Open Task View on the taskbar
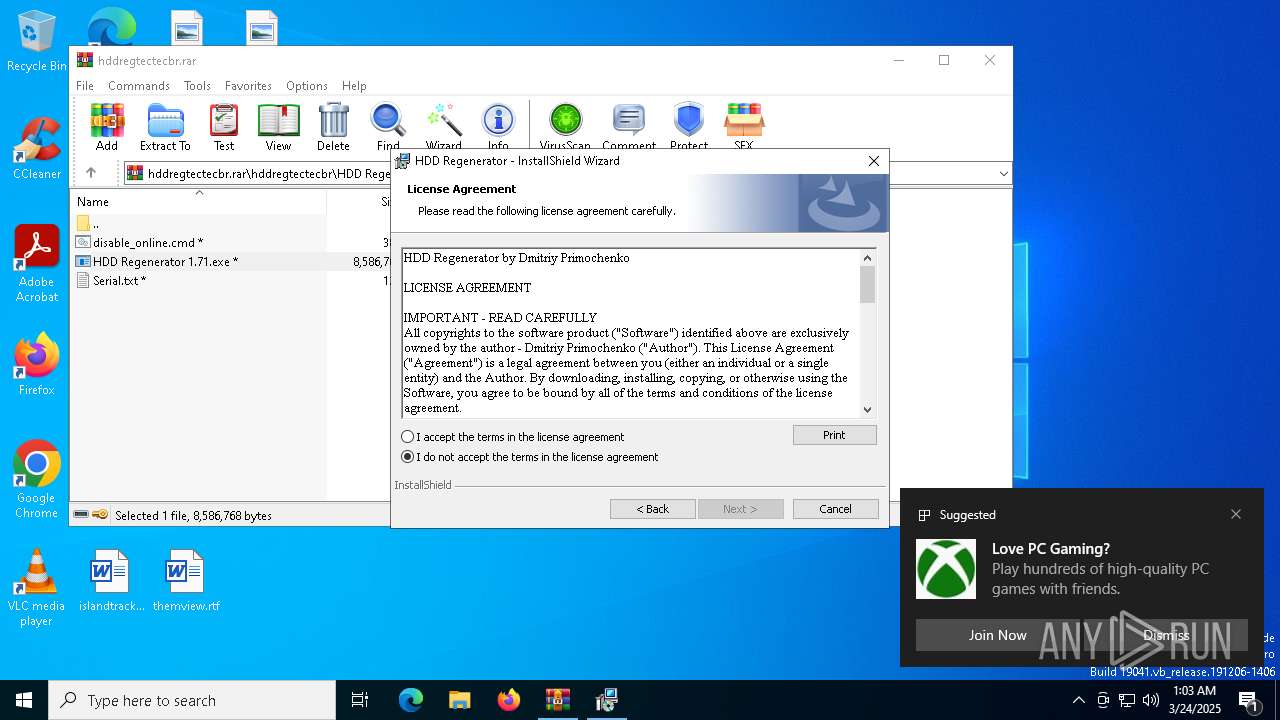Viewport: 1280px width, 720px height. 360,700
